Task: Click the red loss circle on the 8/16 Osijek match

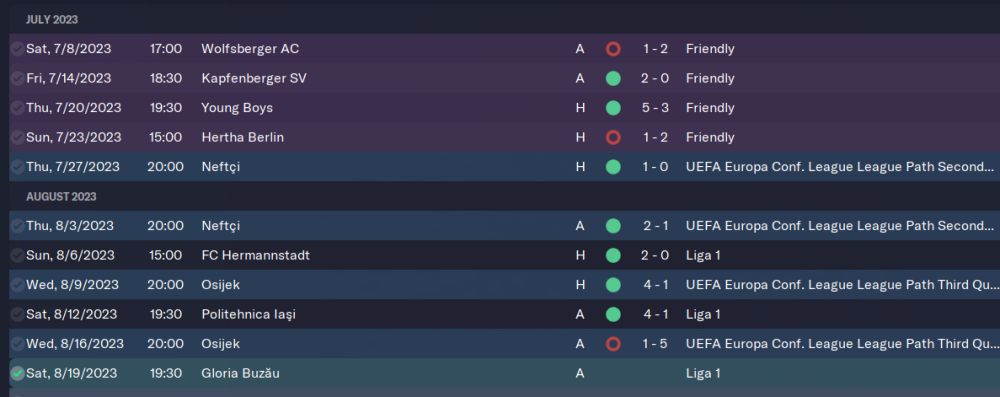Action: coord(613,344)
